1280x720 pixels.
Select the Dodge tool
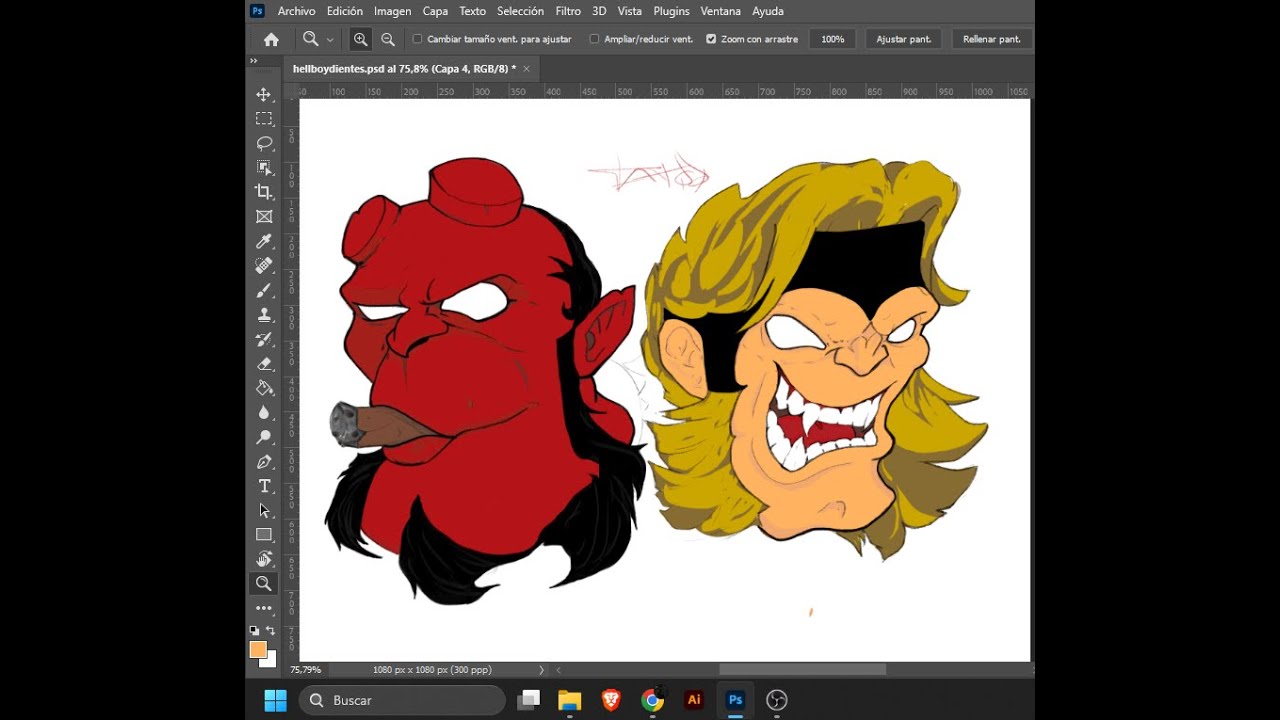[x=264, y=437]
